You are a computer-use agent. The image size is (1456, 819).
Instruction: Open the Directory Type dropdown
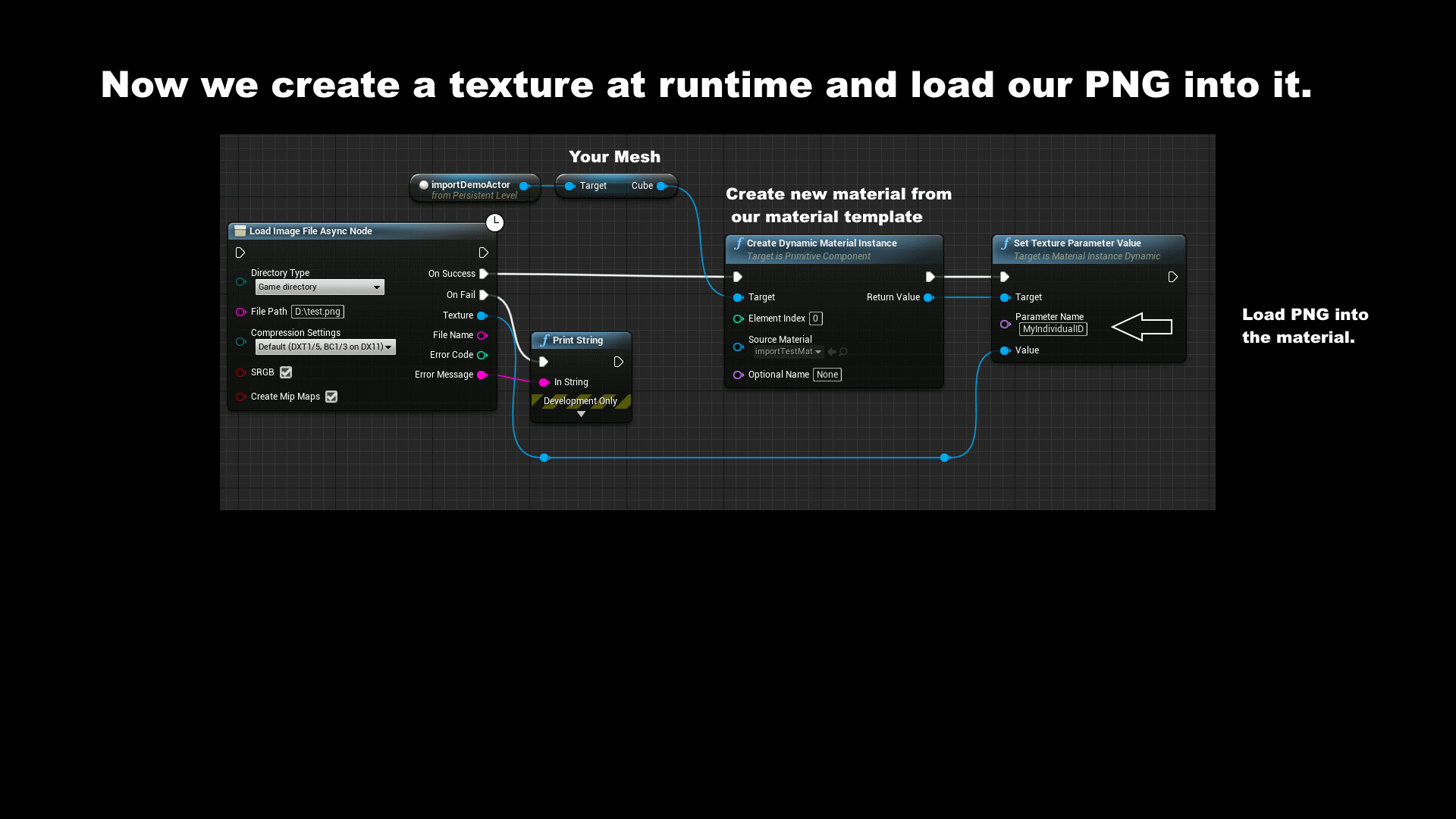pyautogui.click(x=319, y=287)
